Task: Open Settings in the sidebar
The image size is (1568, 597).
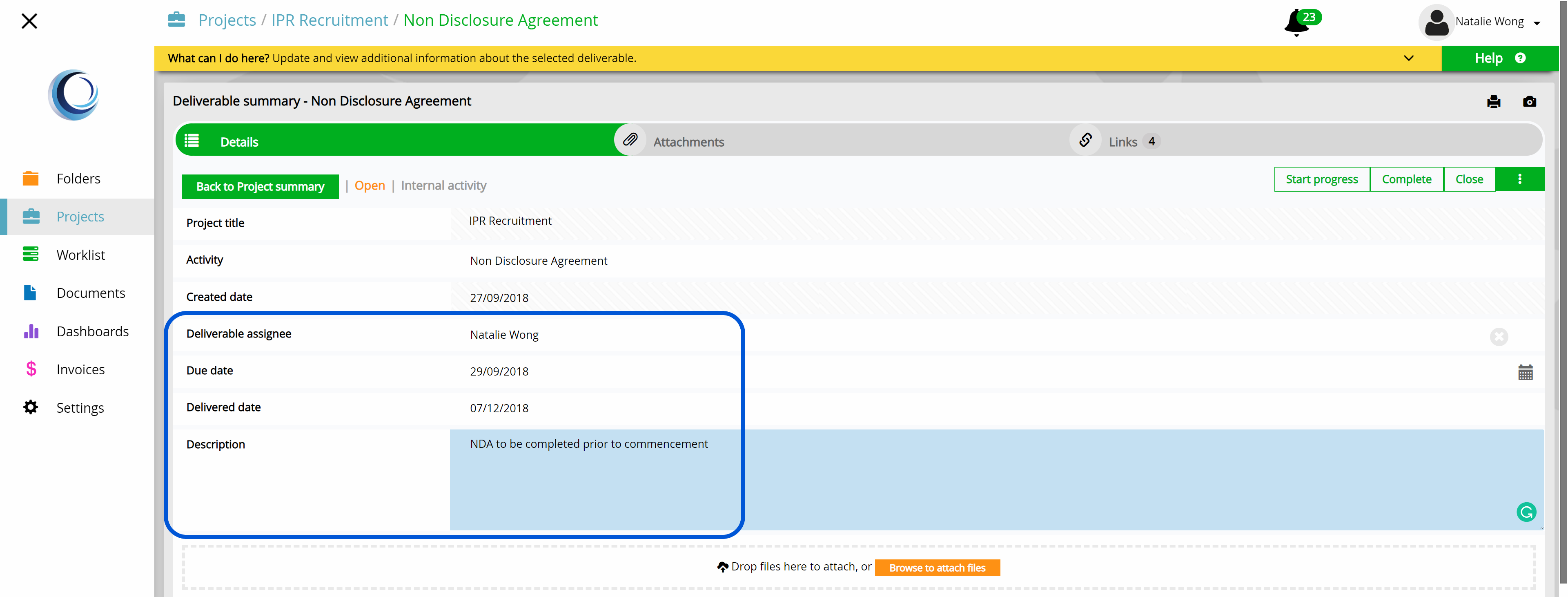Action: coord(78,407)
